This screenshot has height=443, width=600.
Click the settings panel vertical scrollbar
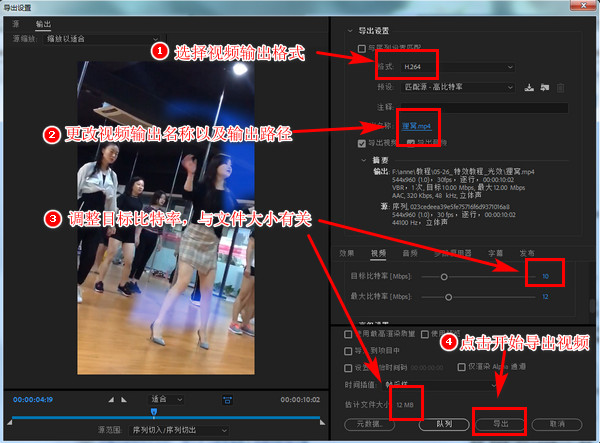click(x=592, y=306)
